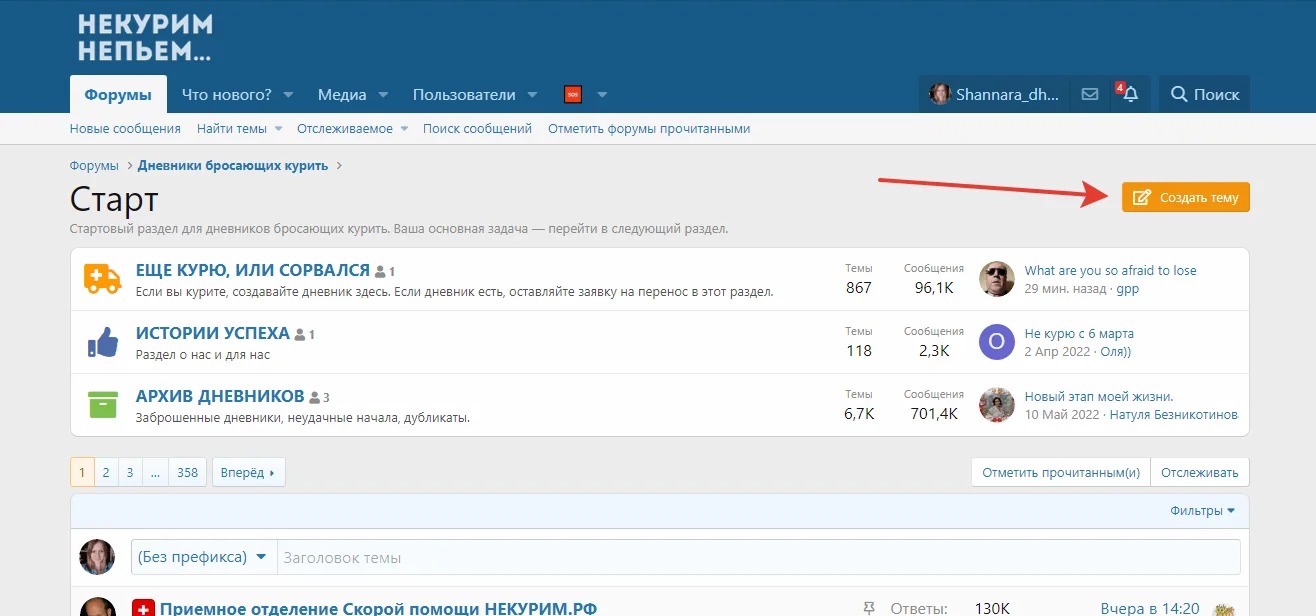
Task: Expand the Пользователи dropdown arrow
Action: point(533,95)
